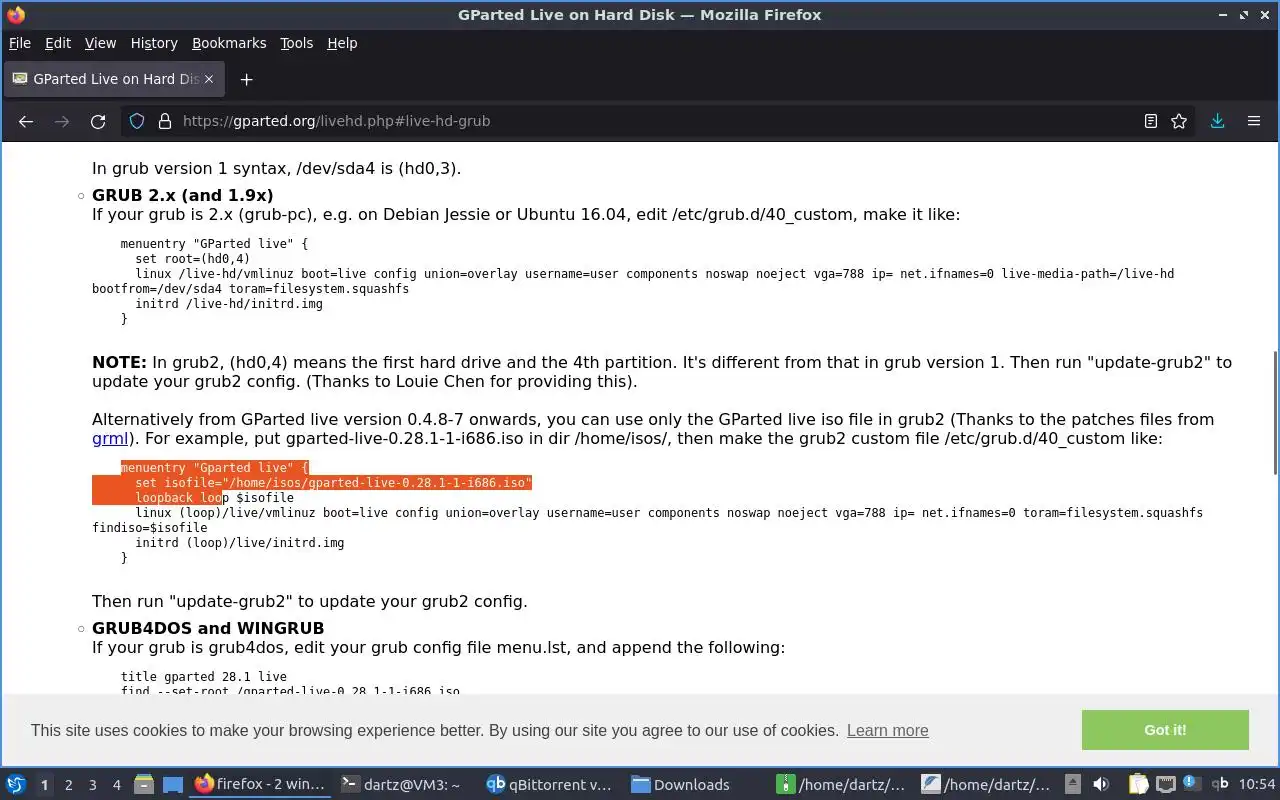The width and height of the screenshot is (1280, 800).
Task: Toggle reader view for this page
Action: pos(1151,121)
